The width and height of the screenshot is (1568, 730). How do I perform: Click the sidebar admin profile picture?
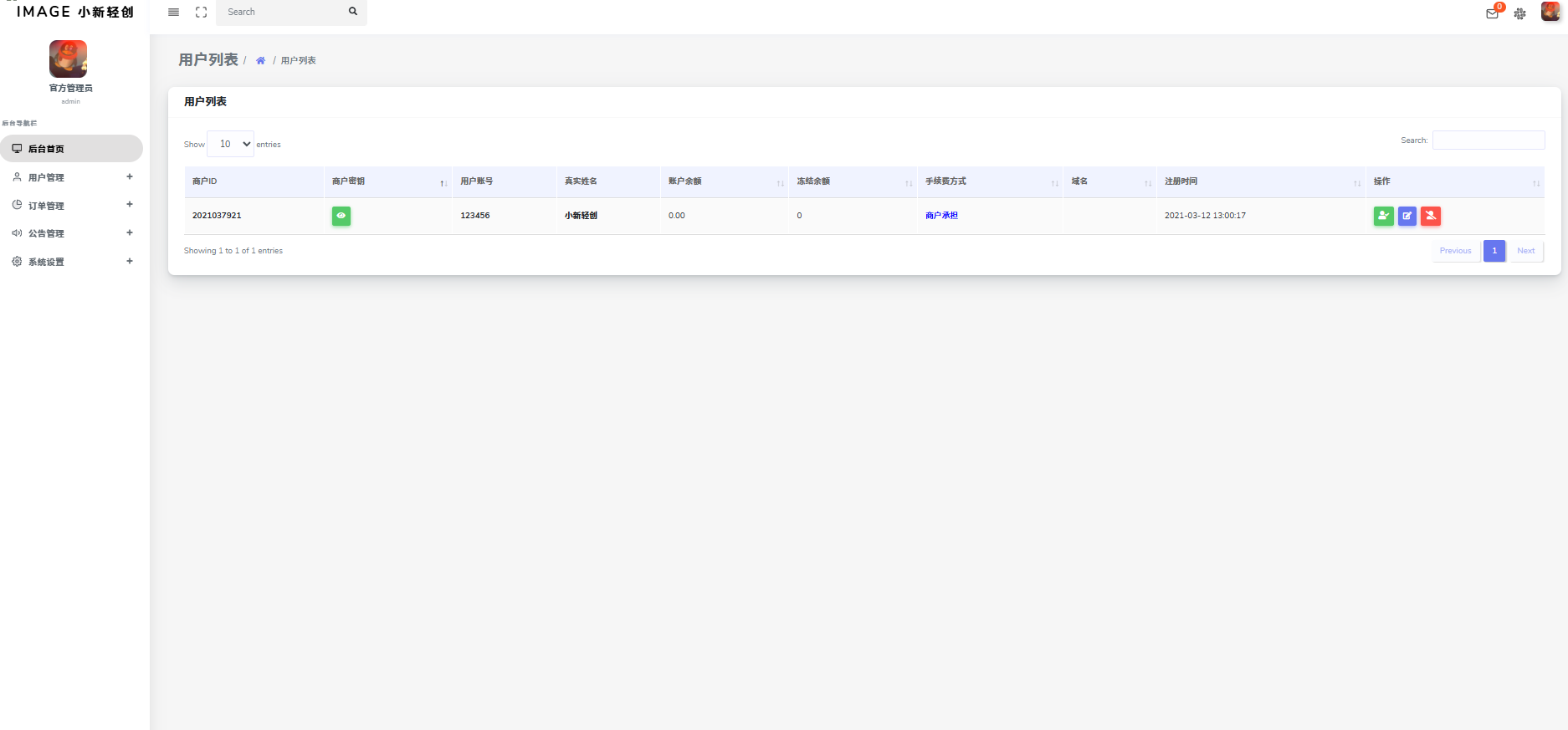(x=68, y=59)
